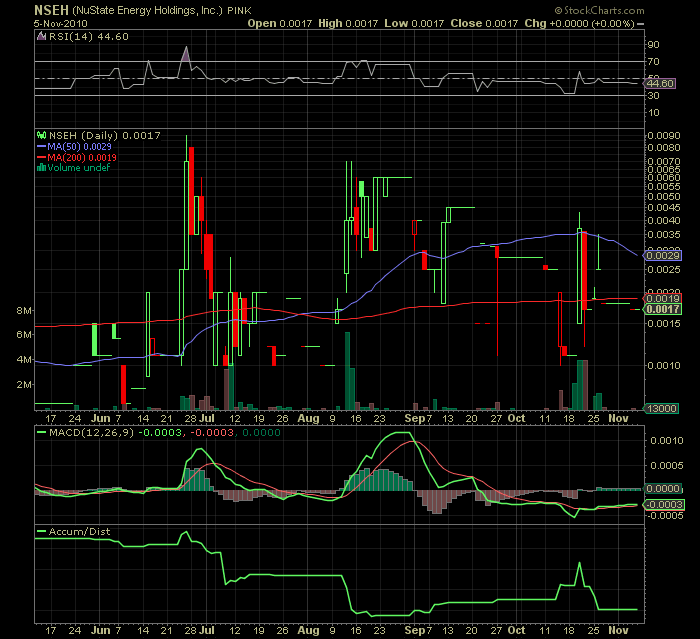
Task: Open the StockCharts.com copyright link
Action: tap(600, 10)
